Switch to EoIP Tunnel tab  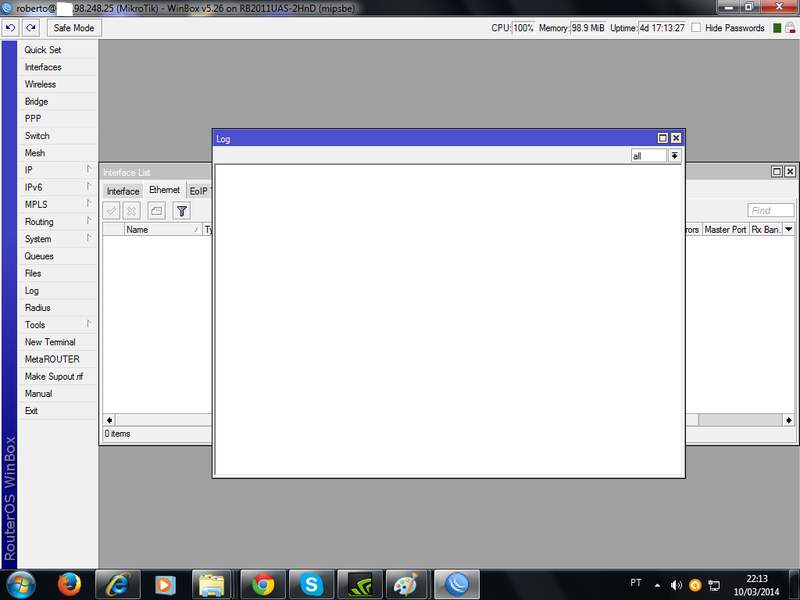[199, 191]
